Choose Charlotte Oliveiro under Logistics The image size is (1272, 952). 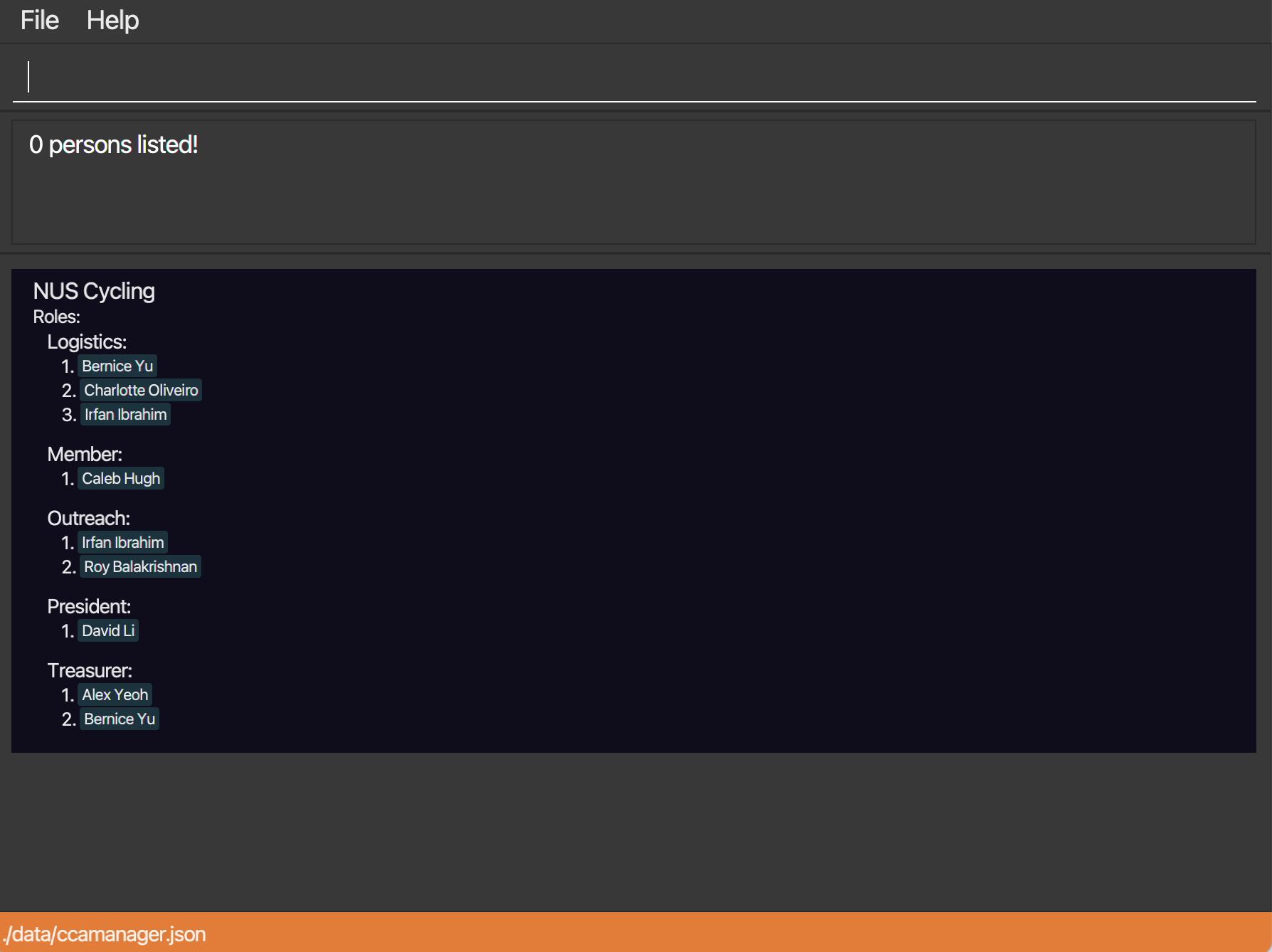(141, 390)
